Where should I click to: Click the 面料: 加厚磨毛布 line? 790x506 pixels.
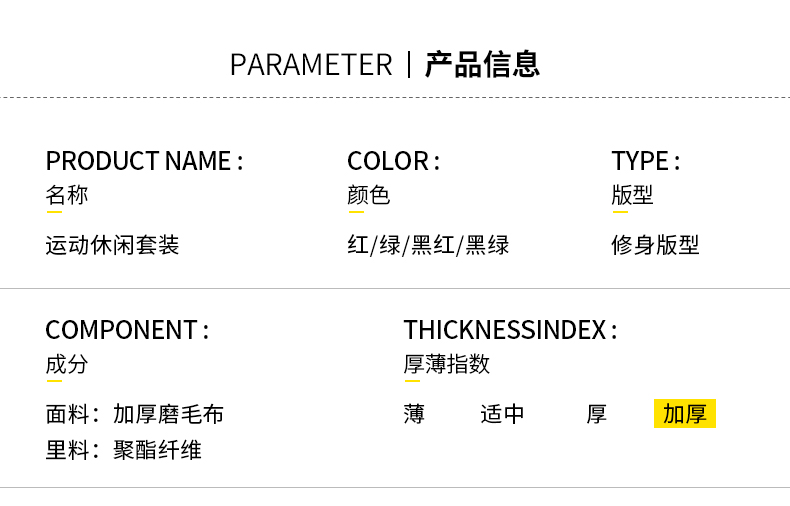[135, 414]
